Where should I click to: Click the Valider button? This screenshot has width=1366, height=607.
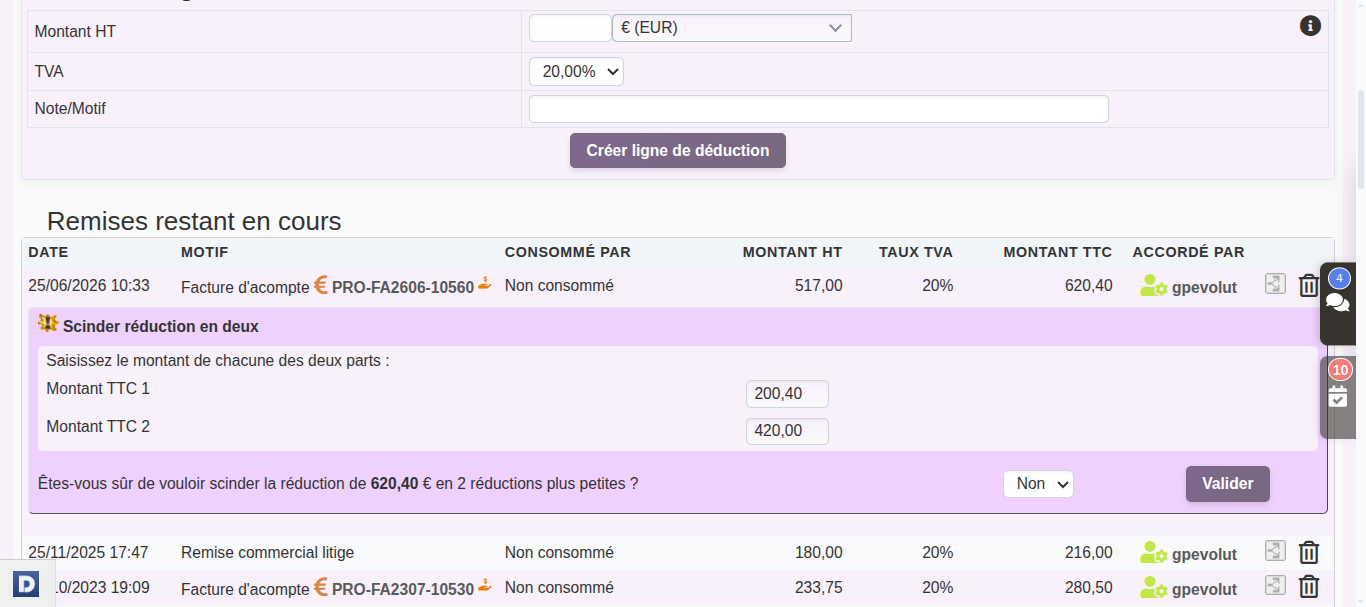coord(1228,484)
